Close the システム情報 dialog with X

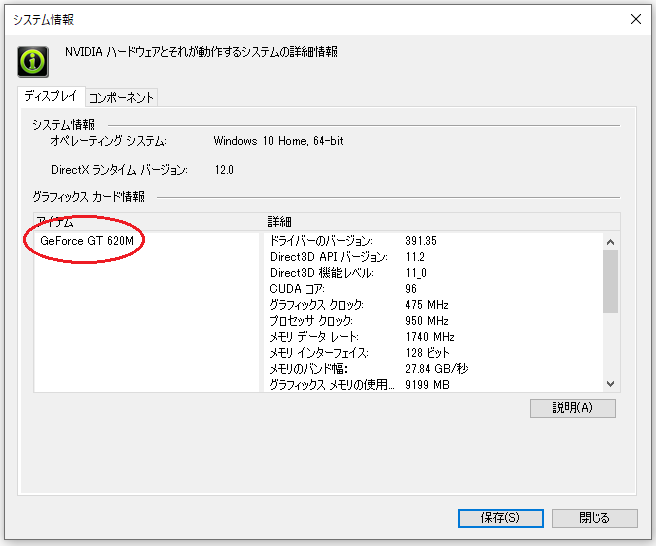pos(636,19)
